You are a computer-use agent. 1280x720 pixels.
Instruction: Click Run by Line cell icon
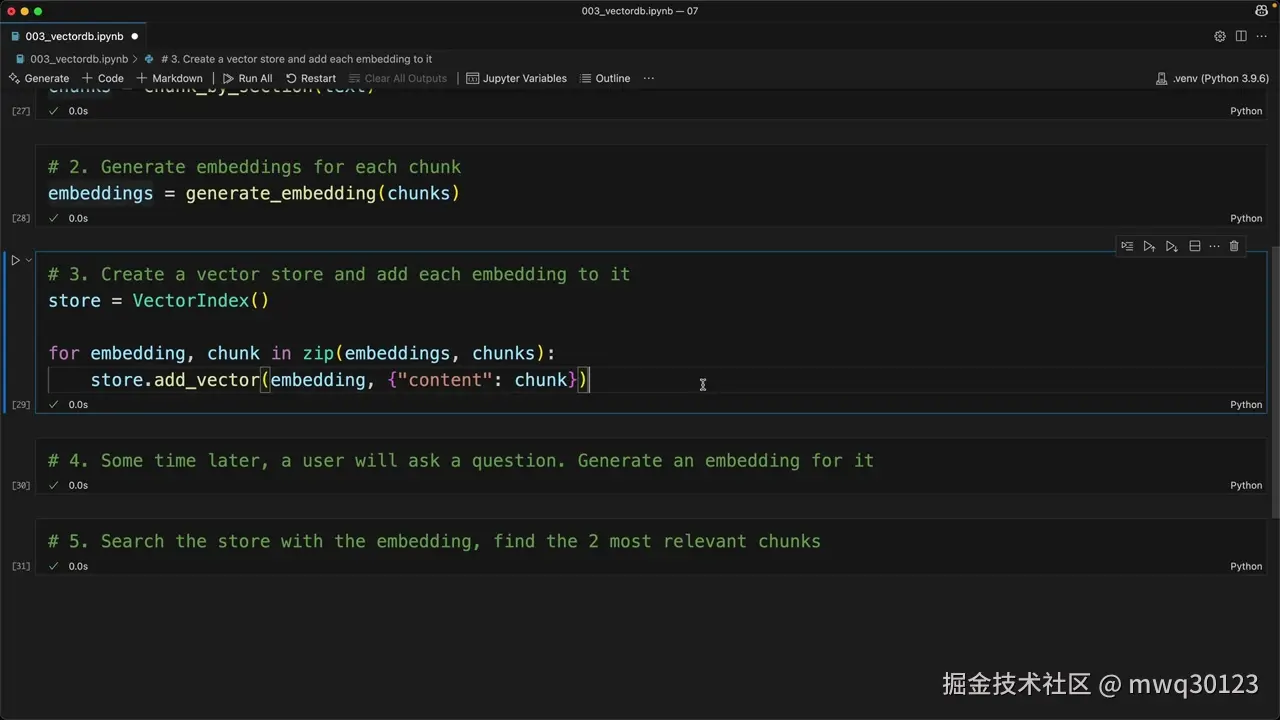pyautogui.click(x=1127, y=246)
